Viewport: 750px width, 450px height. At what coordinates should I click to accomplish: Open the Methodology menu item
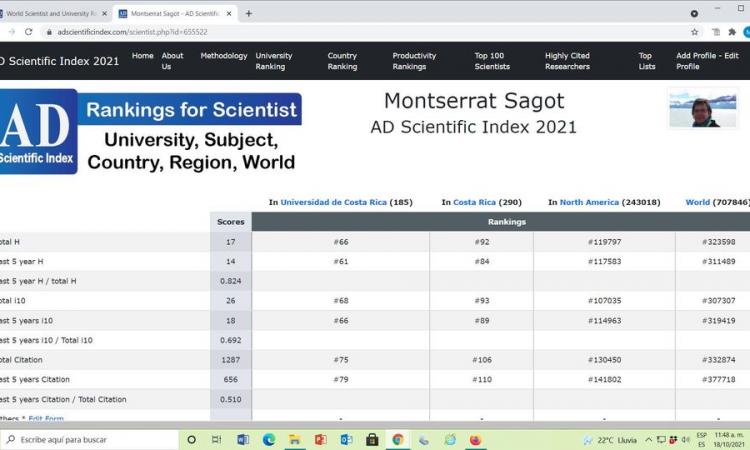[x=223, y=55]
